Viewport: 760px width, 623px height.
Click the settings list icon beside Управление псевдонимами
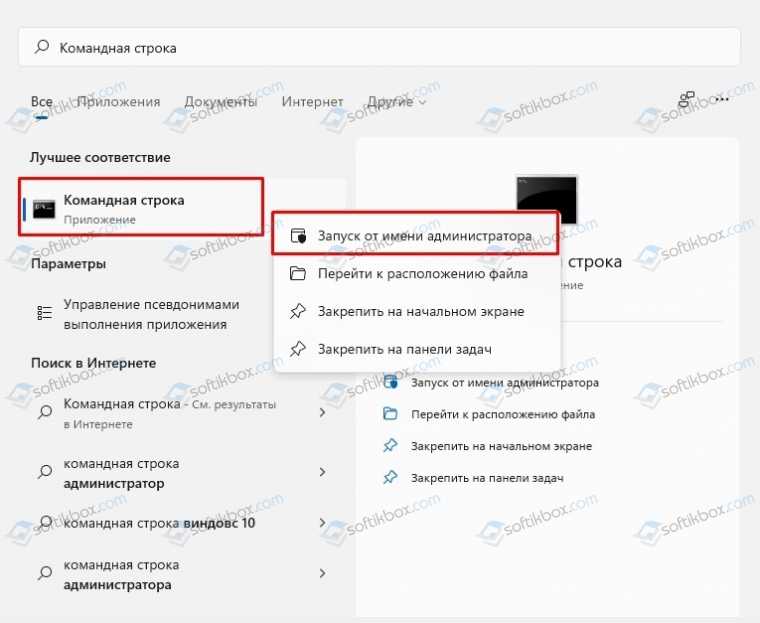[x=45, y=313]
